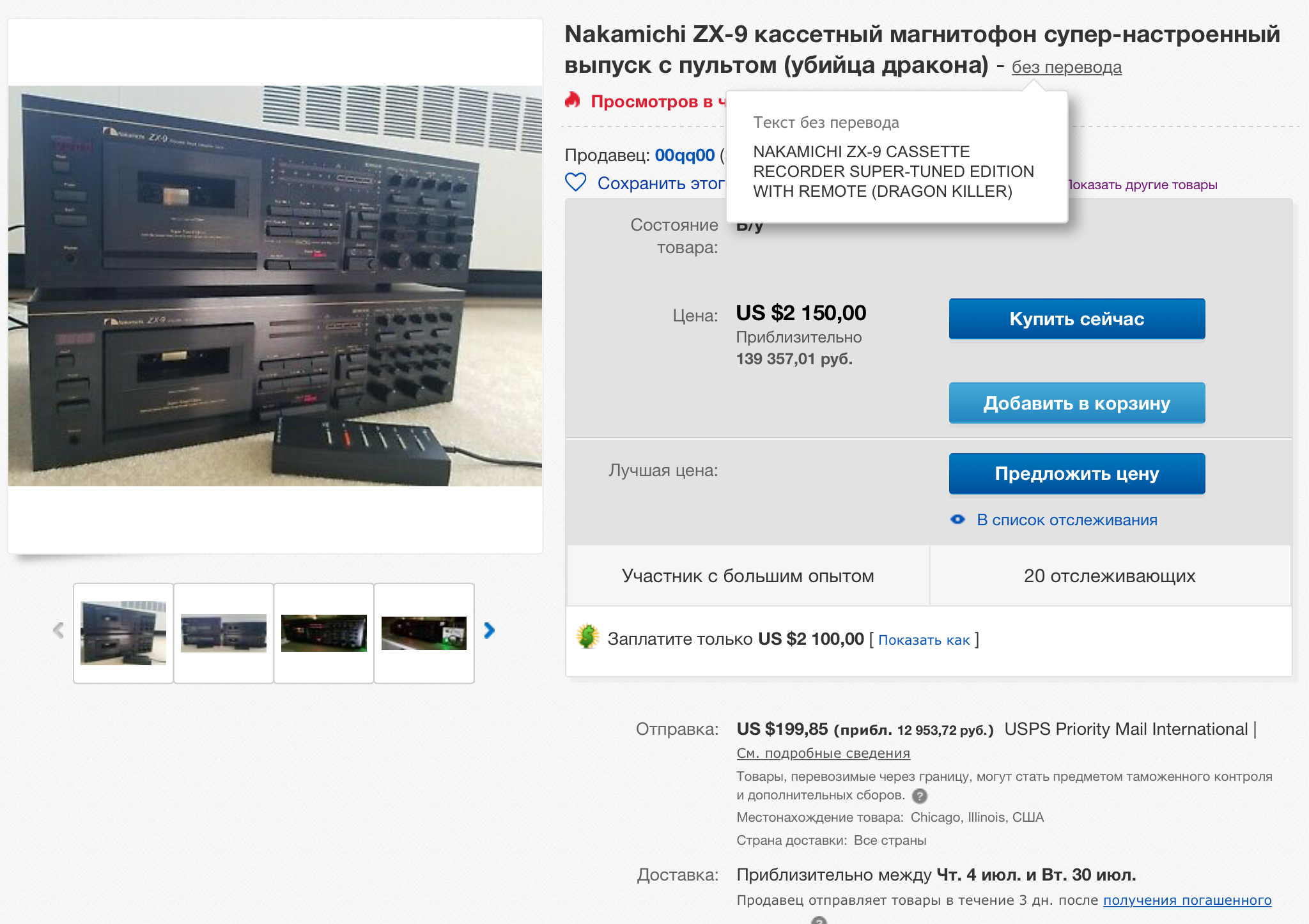Open См. подробные сведения shipping details

click(823, 753)
